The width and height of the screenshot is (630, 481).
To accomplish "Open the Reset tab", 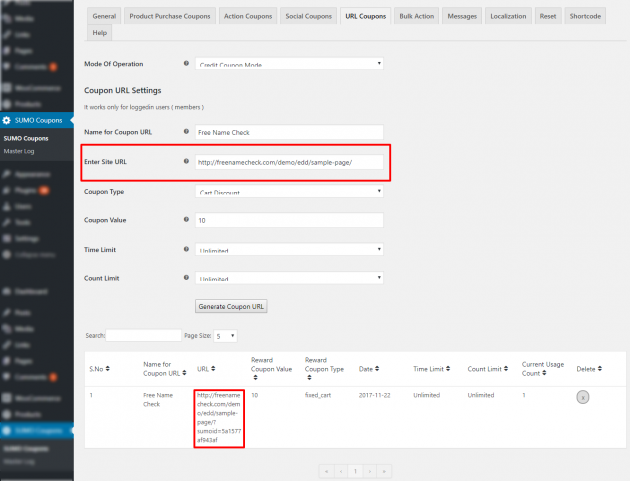I will pyautogui.click(x=548, y=16).
